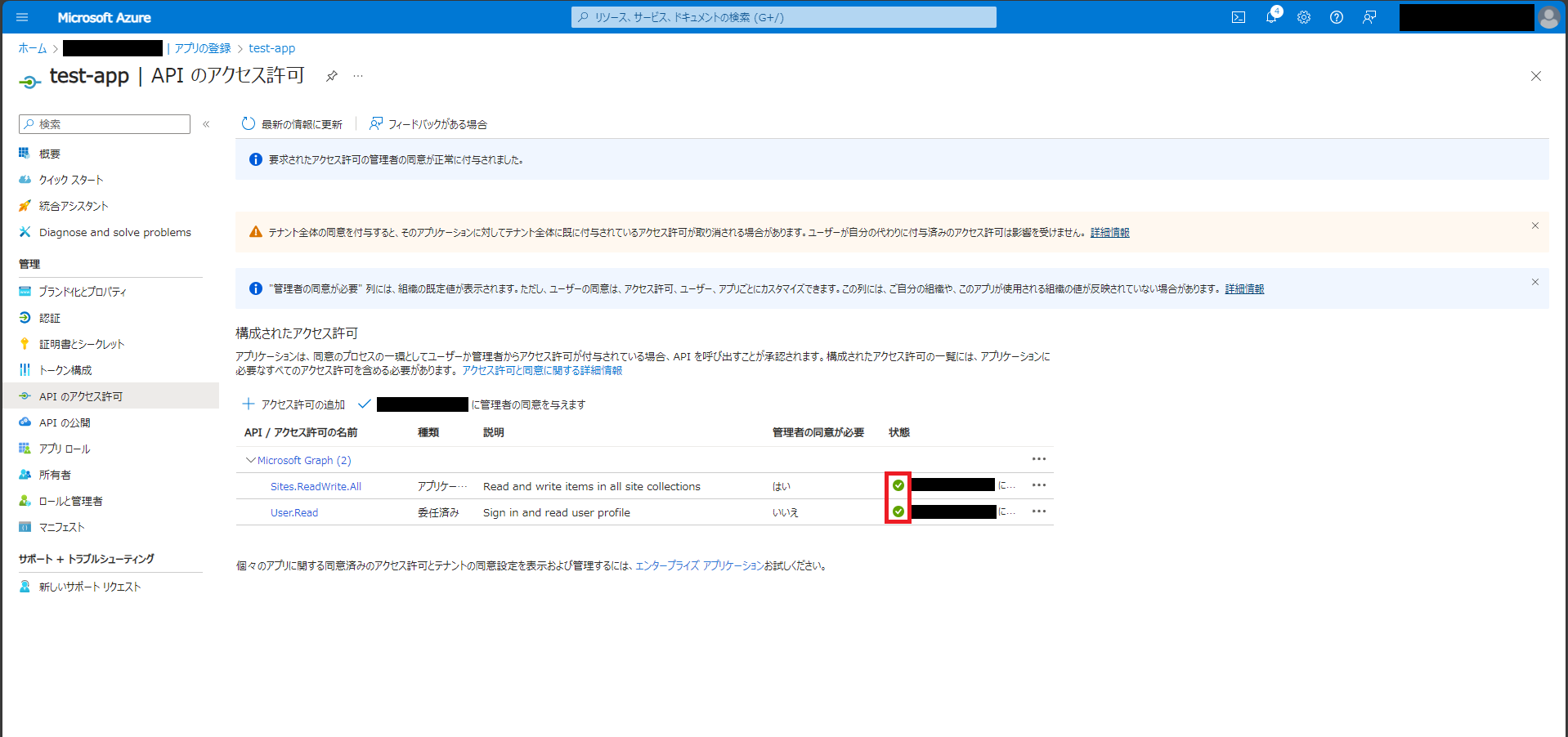This screenshot has width=1568, height=737.
Task: Open アクセス許可と同意に関する詳細情報 link
Action: click(542, 370)
